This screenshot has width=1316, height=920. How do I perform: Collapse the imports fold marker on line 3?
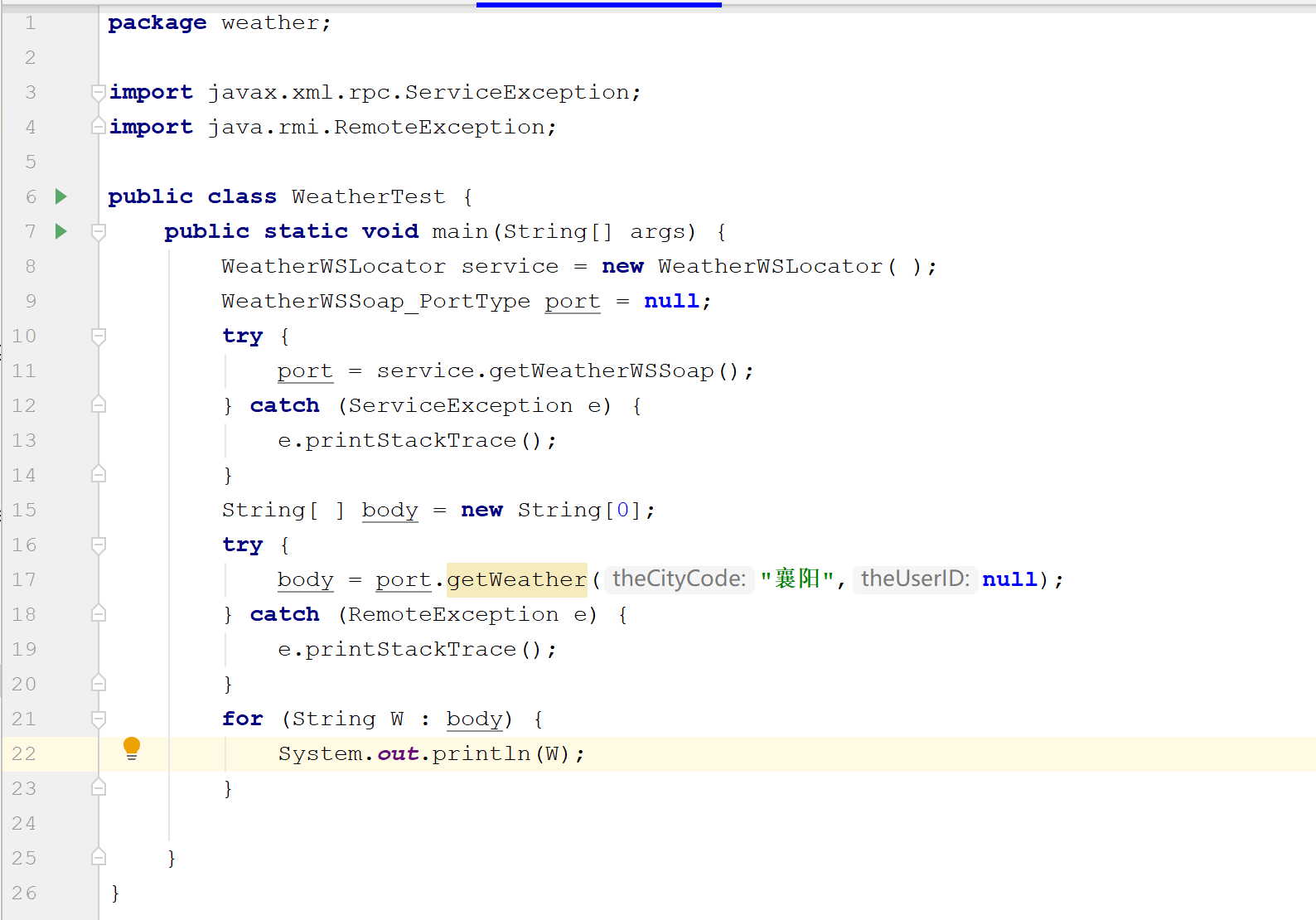pyautogui.click(x=99, y=93)
